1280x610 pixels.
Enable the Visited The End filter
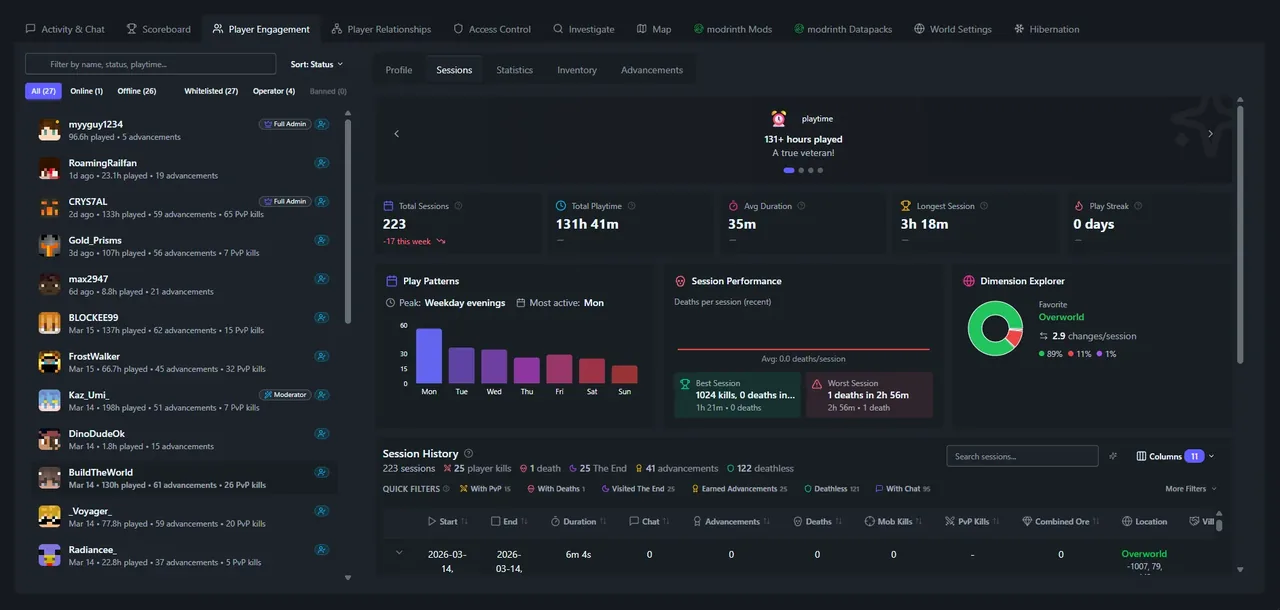(x=639, y=488)
